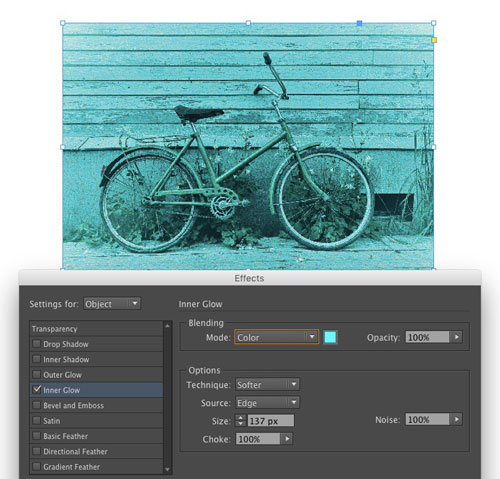Image resolution: width=500 pixels, height=479 pixels.
Task: Enable the Inner Shadow checkbox
Action: click(x=37, y=359)
